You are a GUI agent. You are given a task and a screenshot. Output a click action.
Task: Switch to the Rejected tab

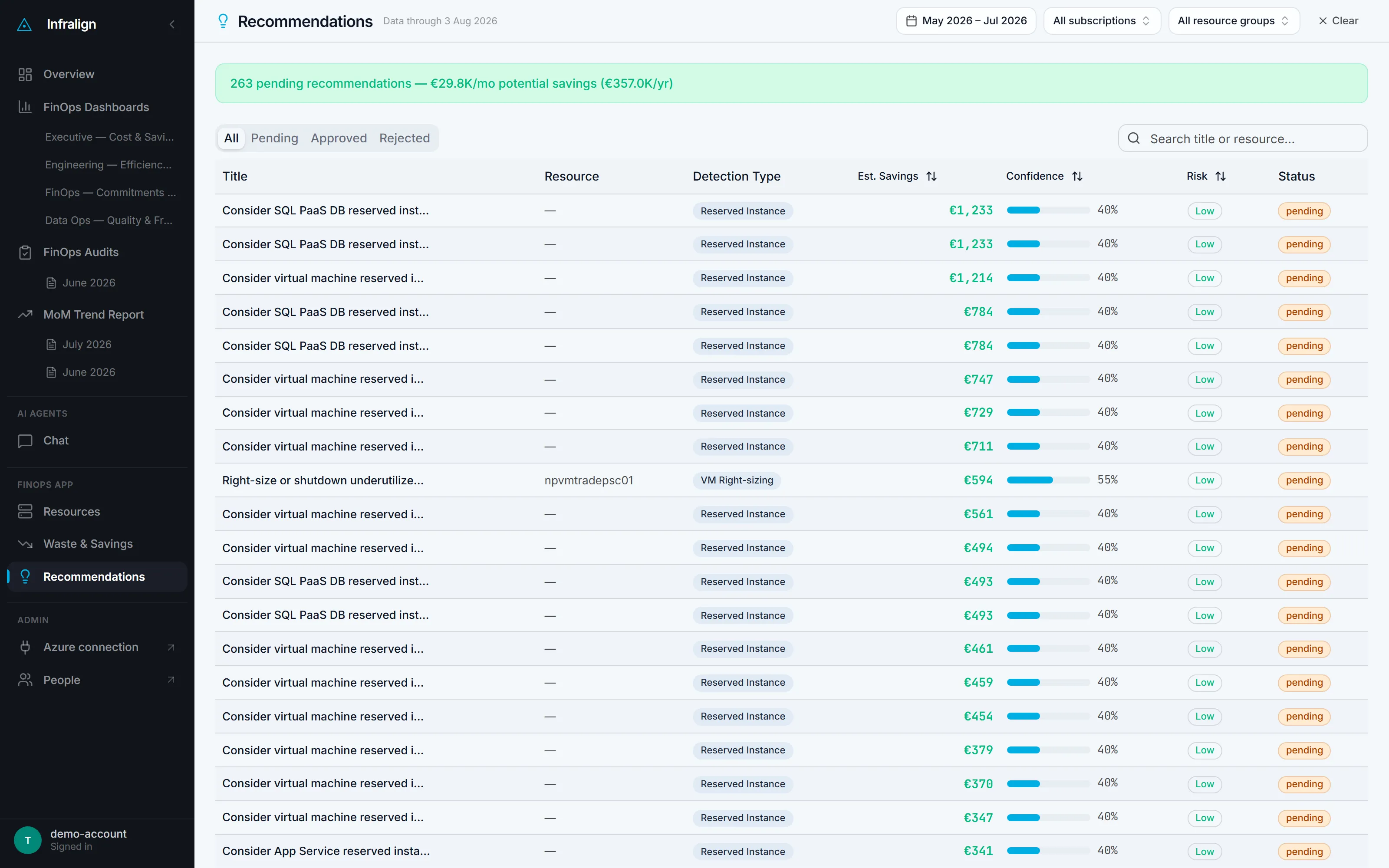click(405, 138)
